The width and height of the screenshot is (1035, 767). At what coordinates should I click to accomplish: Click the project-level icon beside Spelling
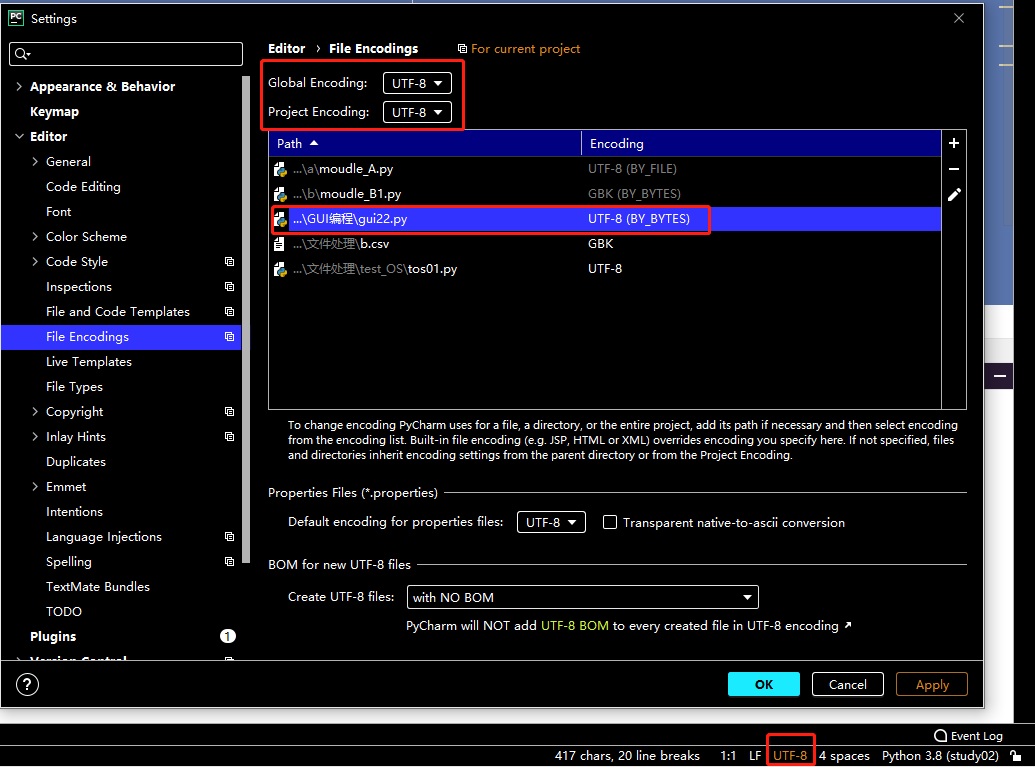229,562
